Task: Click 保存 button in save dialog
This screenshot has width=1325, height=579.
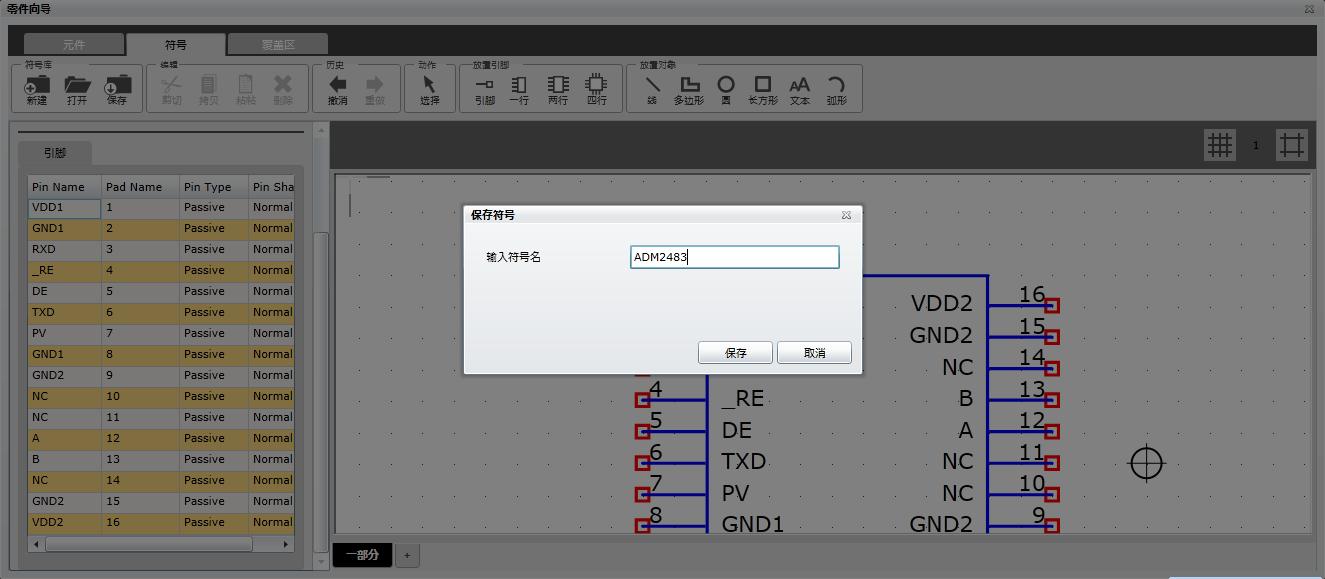Action: point(735,353)
